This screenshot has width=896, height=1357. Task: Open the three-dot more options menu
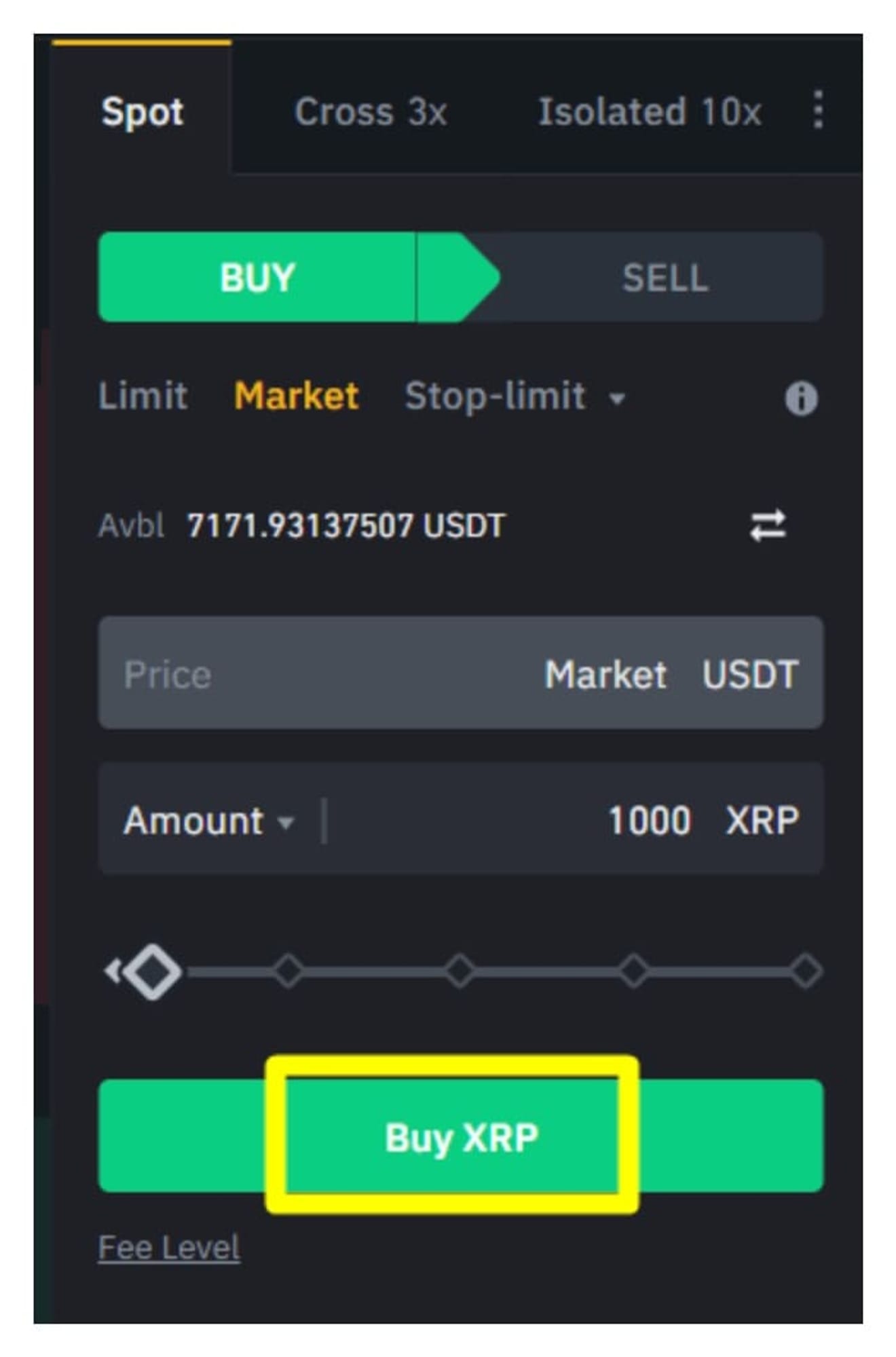(x=818, y=110)
